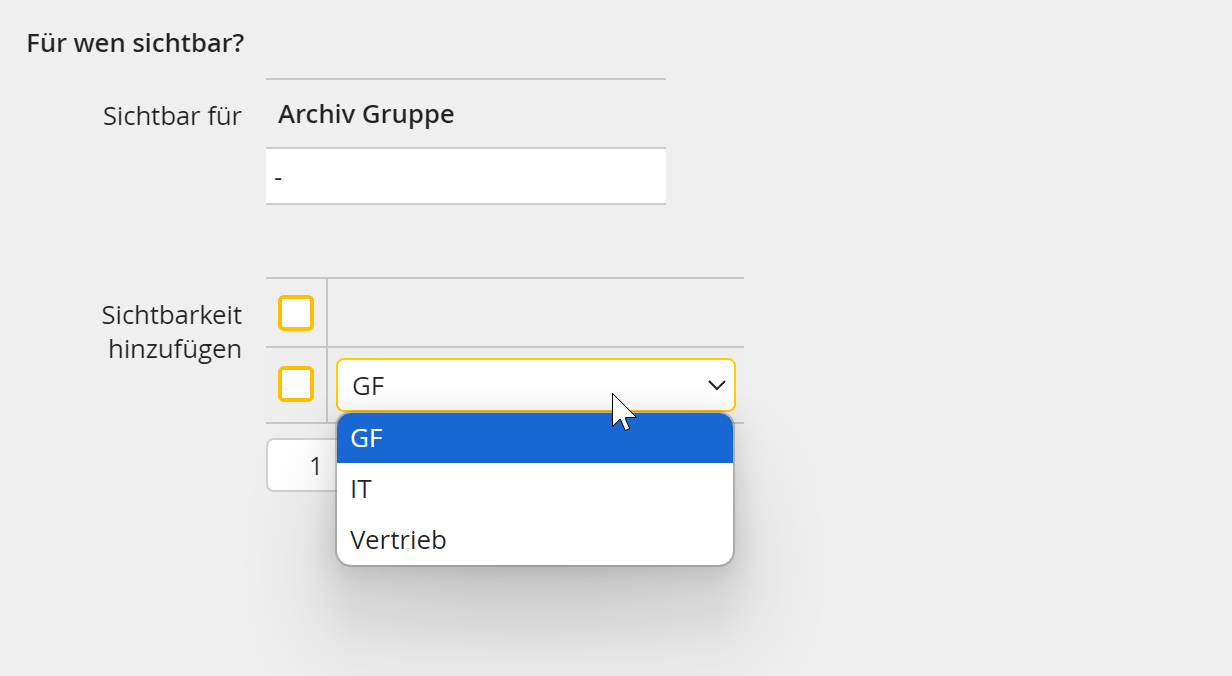The width and height of the screenshot is (1232, 676).
Task: Click the dash value in Archiv Gruppe row
Action: (x=278, y=178)
